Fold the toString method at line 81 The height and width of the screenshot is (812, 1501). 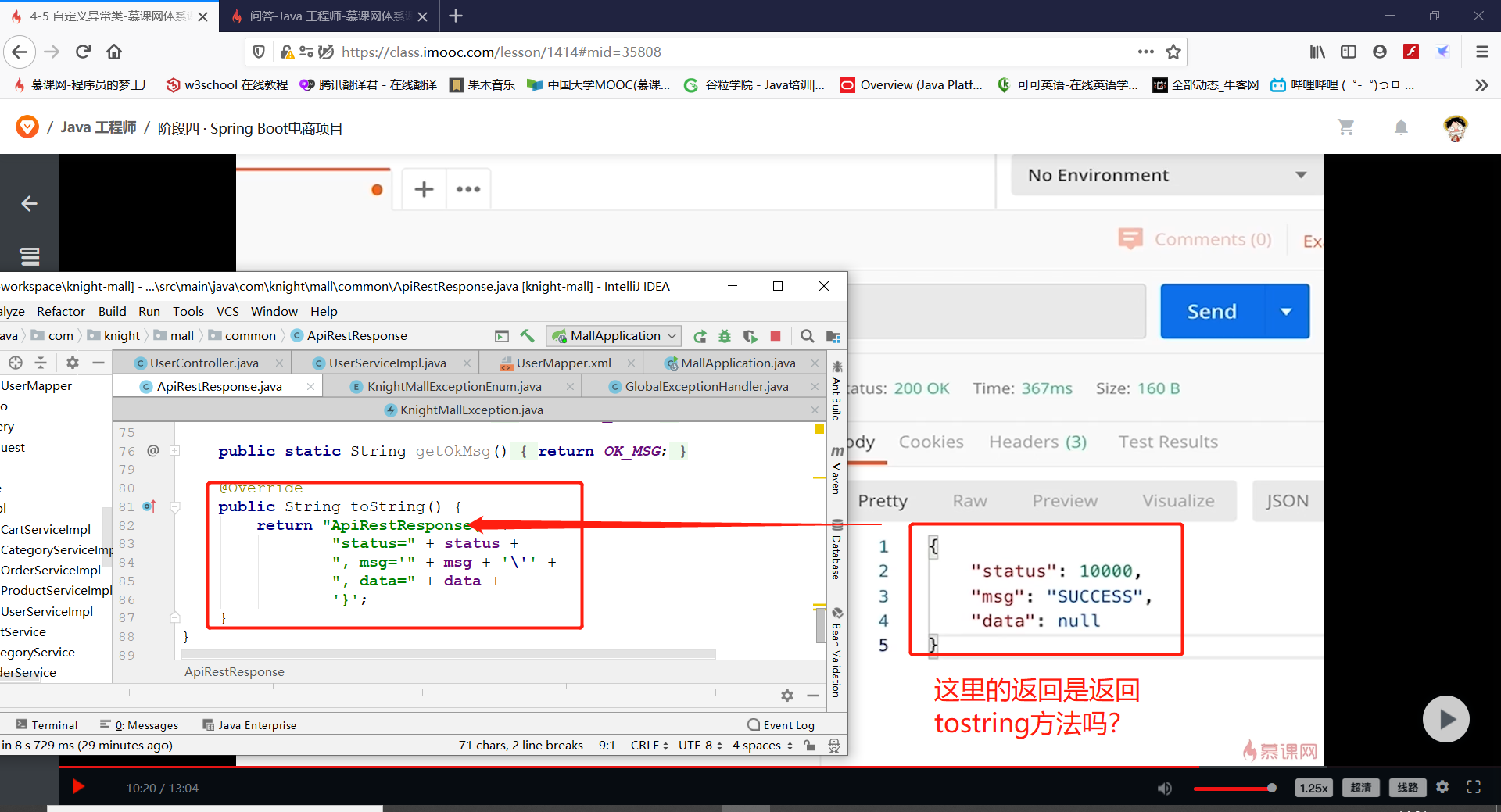tap(175, 507)
